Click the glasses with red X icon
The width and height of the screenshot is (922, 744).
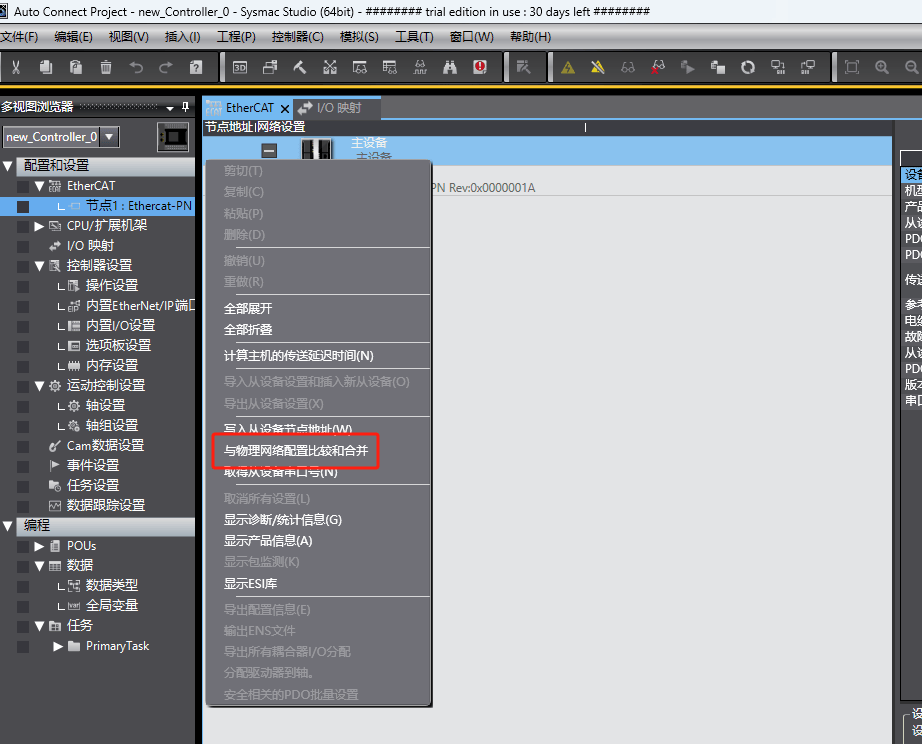point(658,68)
